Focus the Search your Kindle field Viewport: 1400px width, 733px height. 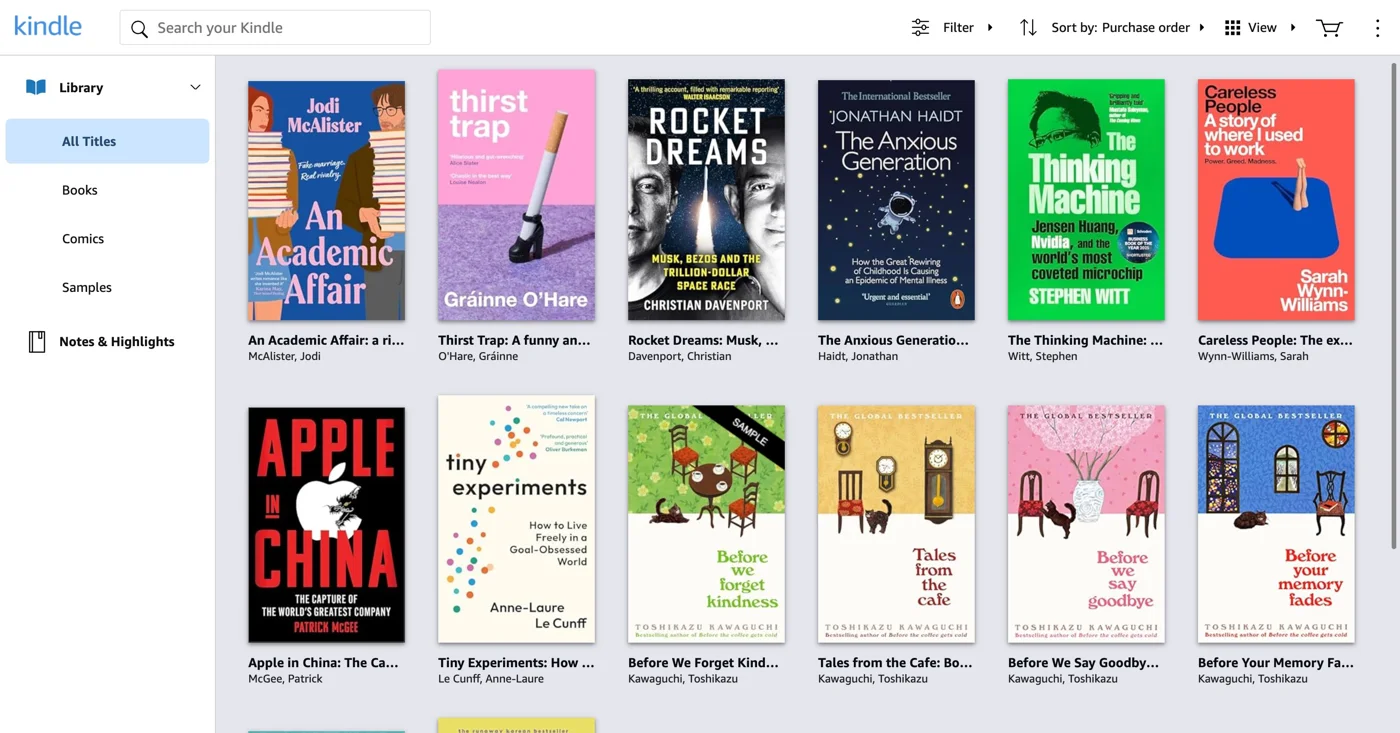click(275, 28)
